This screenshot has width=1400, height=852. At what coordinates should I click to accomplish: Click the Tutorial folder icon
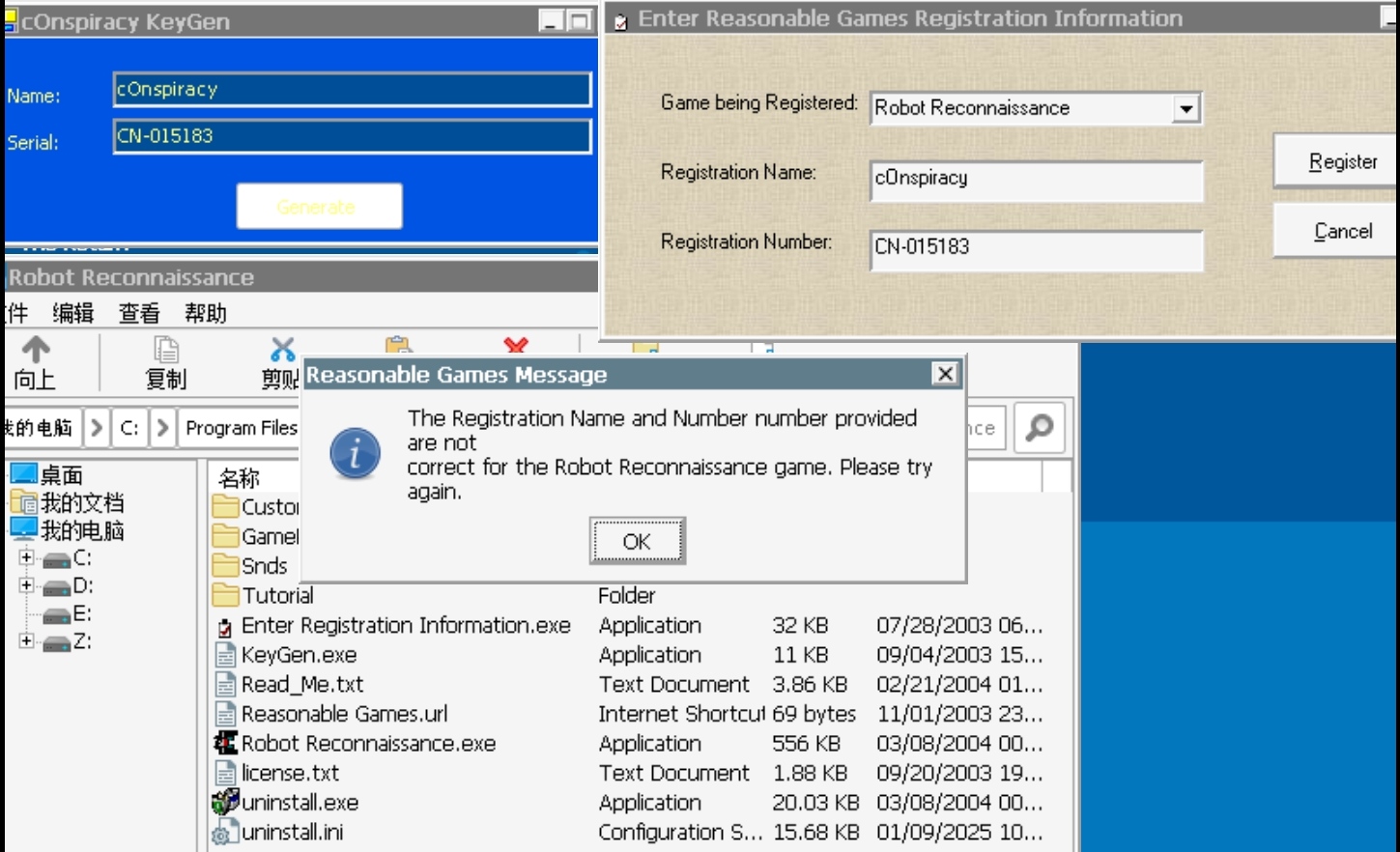point(225,594)
